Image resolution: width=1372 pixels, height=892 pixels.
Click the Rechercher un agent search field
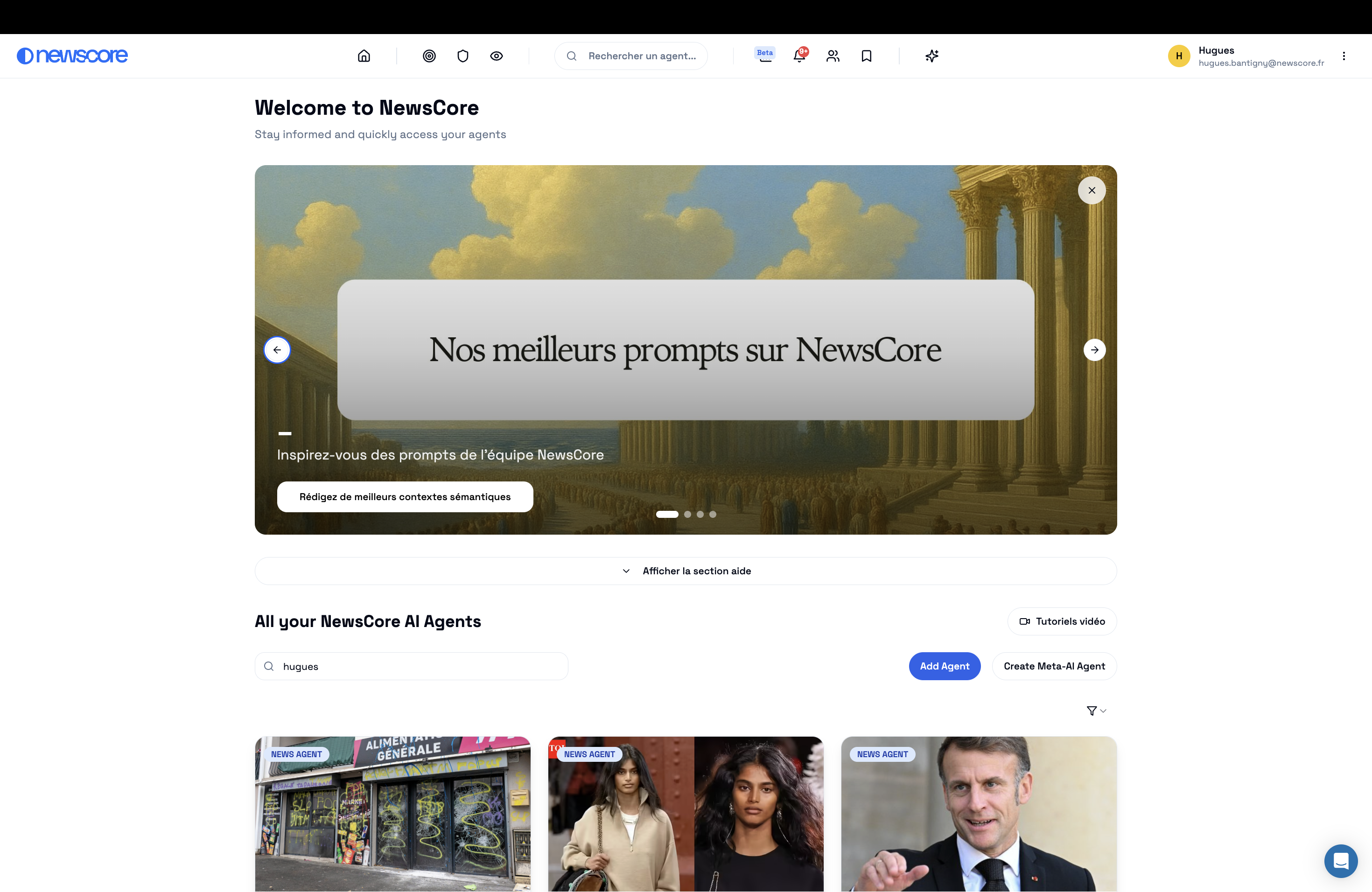click(631, 56)
